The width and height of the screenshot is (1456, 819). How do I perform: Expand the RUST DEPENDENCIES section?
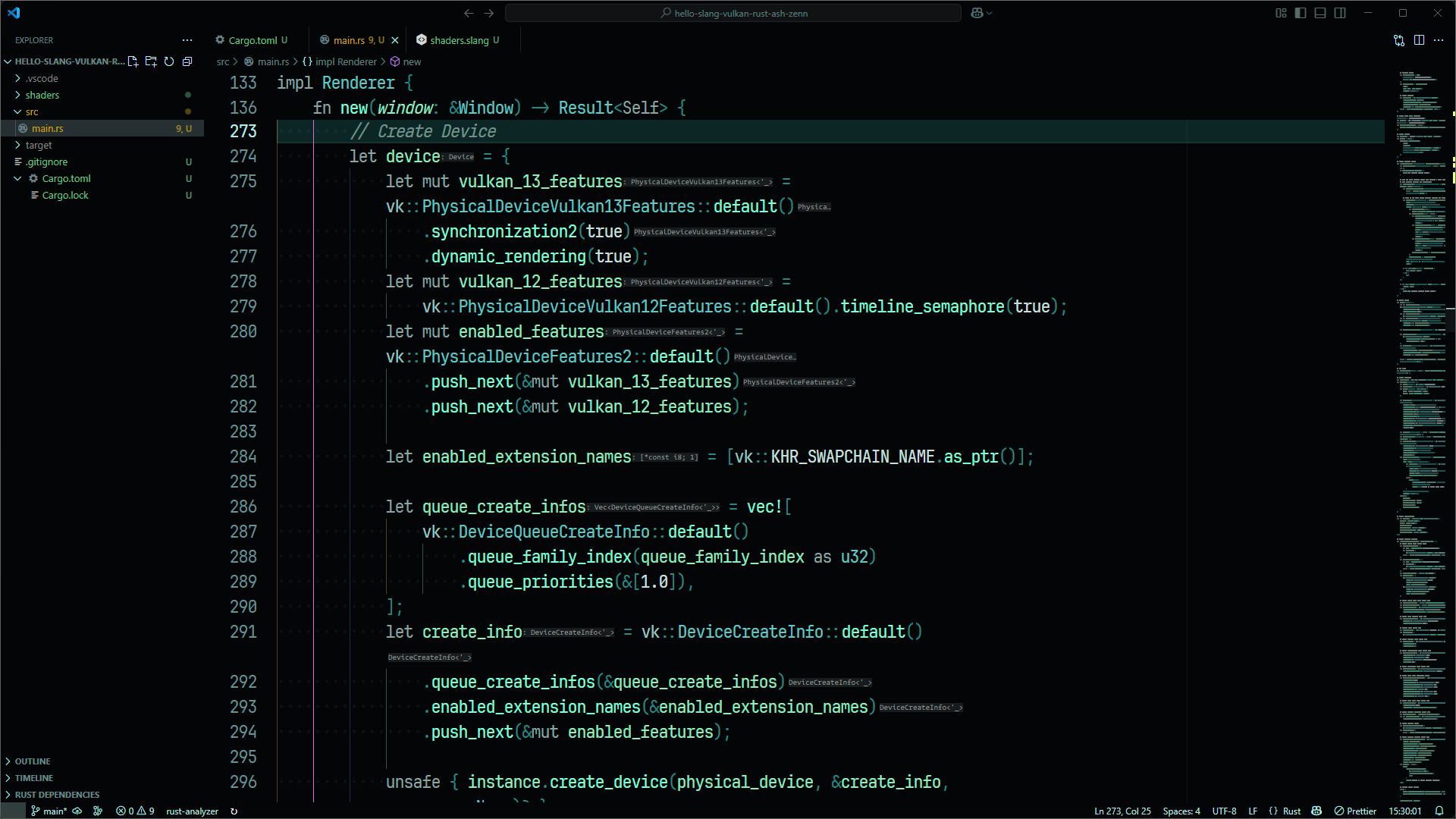point(57,795)
